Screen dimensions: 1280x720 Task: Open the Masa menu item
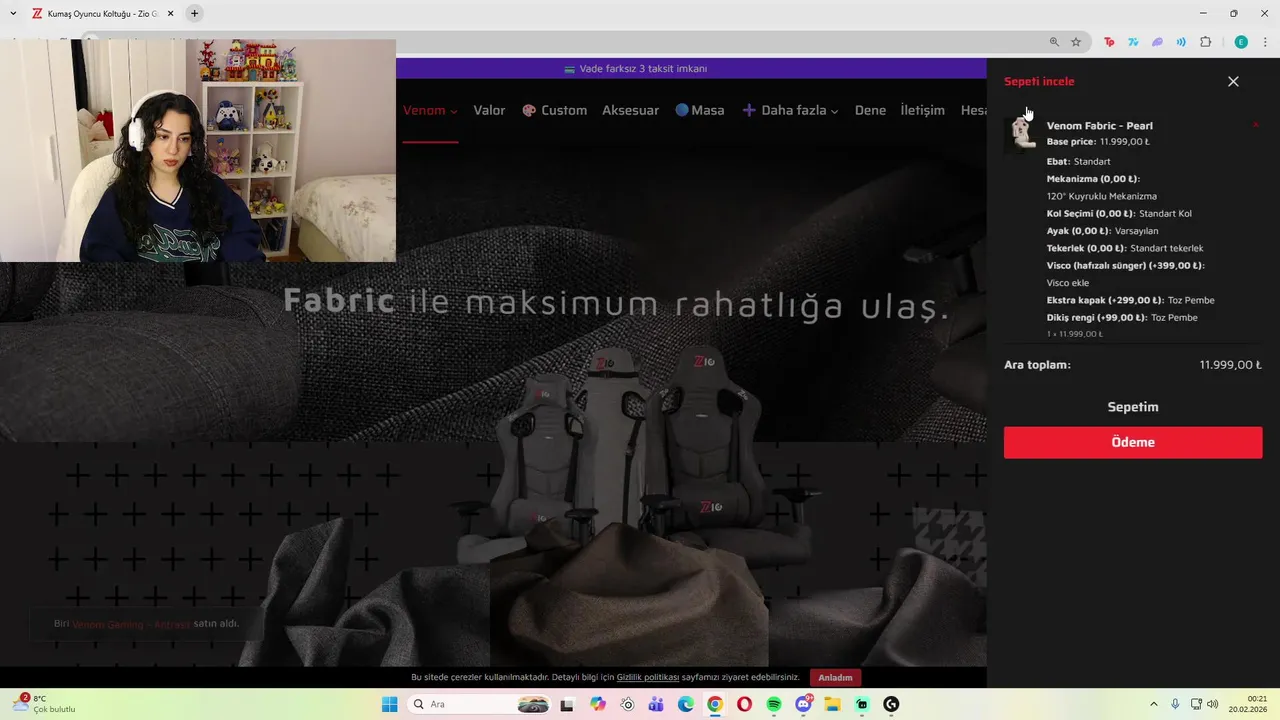[x=699, y=110]
